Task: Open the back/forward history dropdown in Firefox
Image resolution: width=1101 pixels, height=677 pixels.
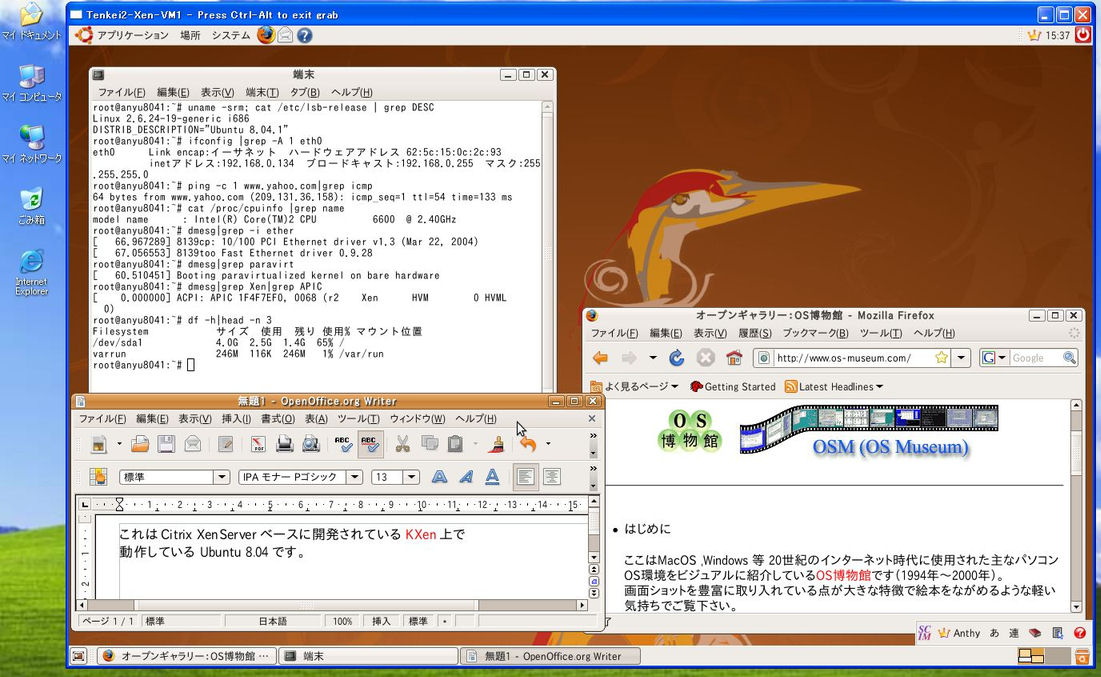Action: click(653, 358)
